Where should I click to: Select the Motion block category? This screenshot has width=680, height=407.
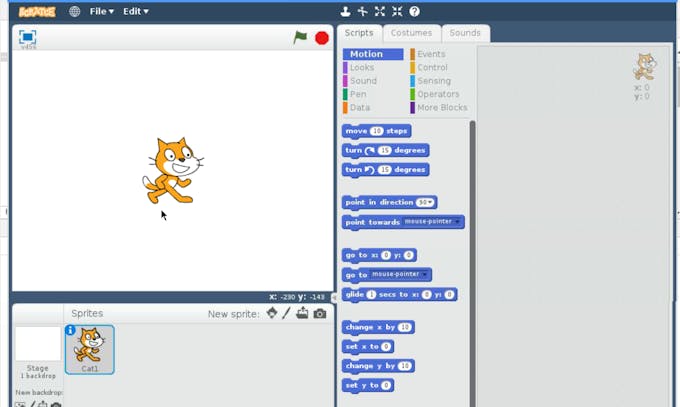[x=373, y=54]
